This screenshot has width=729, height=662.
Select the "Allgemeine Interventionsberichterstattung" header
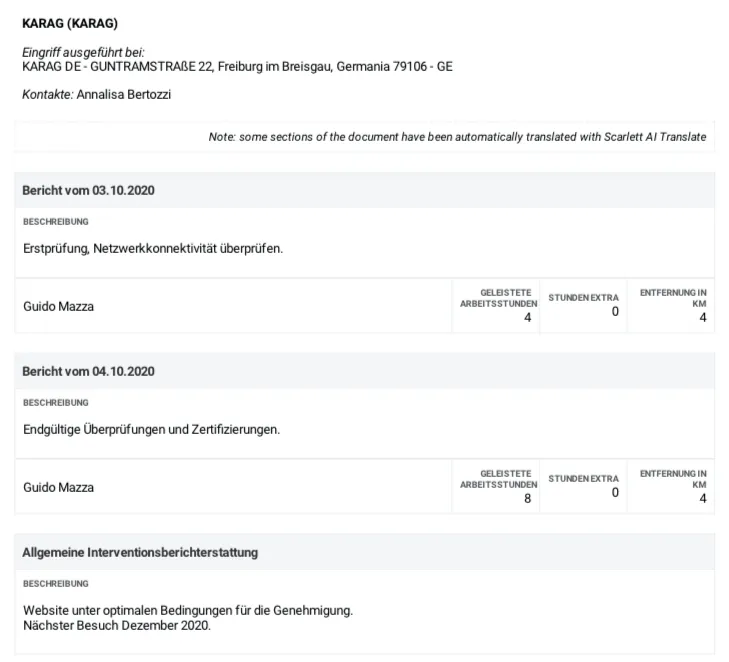(x=140, y=552)
